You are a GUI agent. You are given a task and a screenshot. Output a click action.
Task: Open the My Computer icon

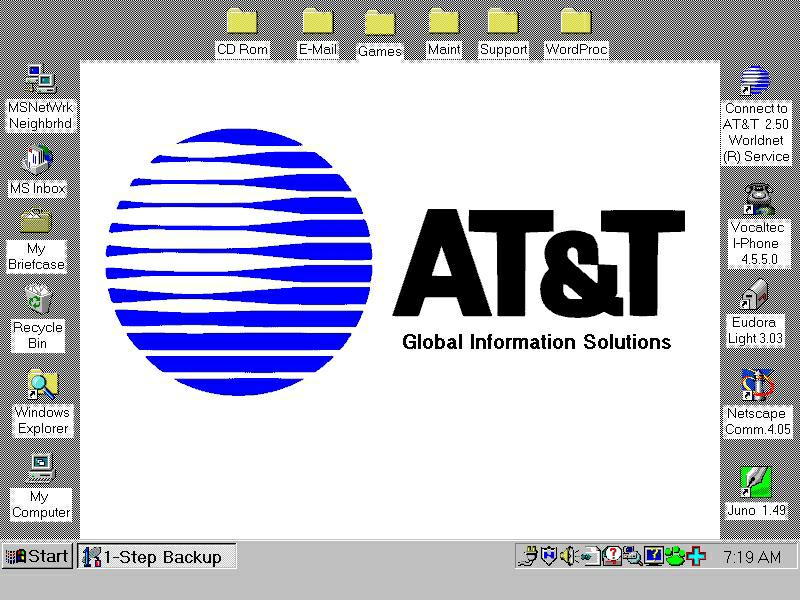coord(40,466)
